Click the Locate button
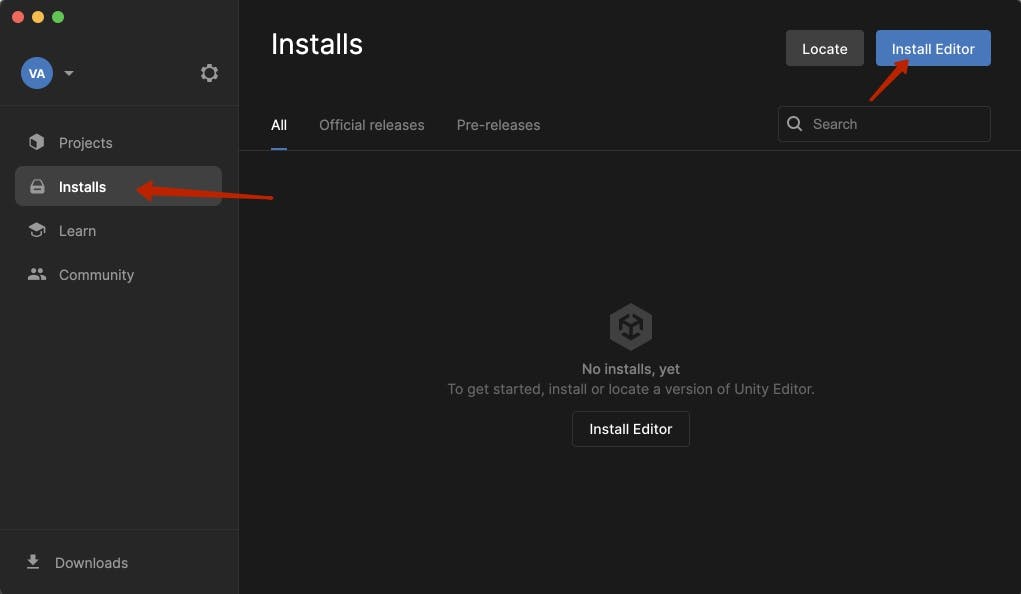The image size is (1021, 594). click(824, 48)
